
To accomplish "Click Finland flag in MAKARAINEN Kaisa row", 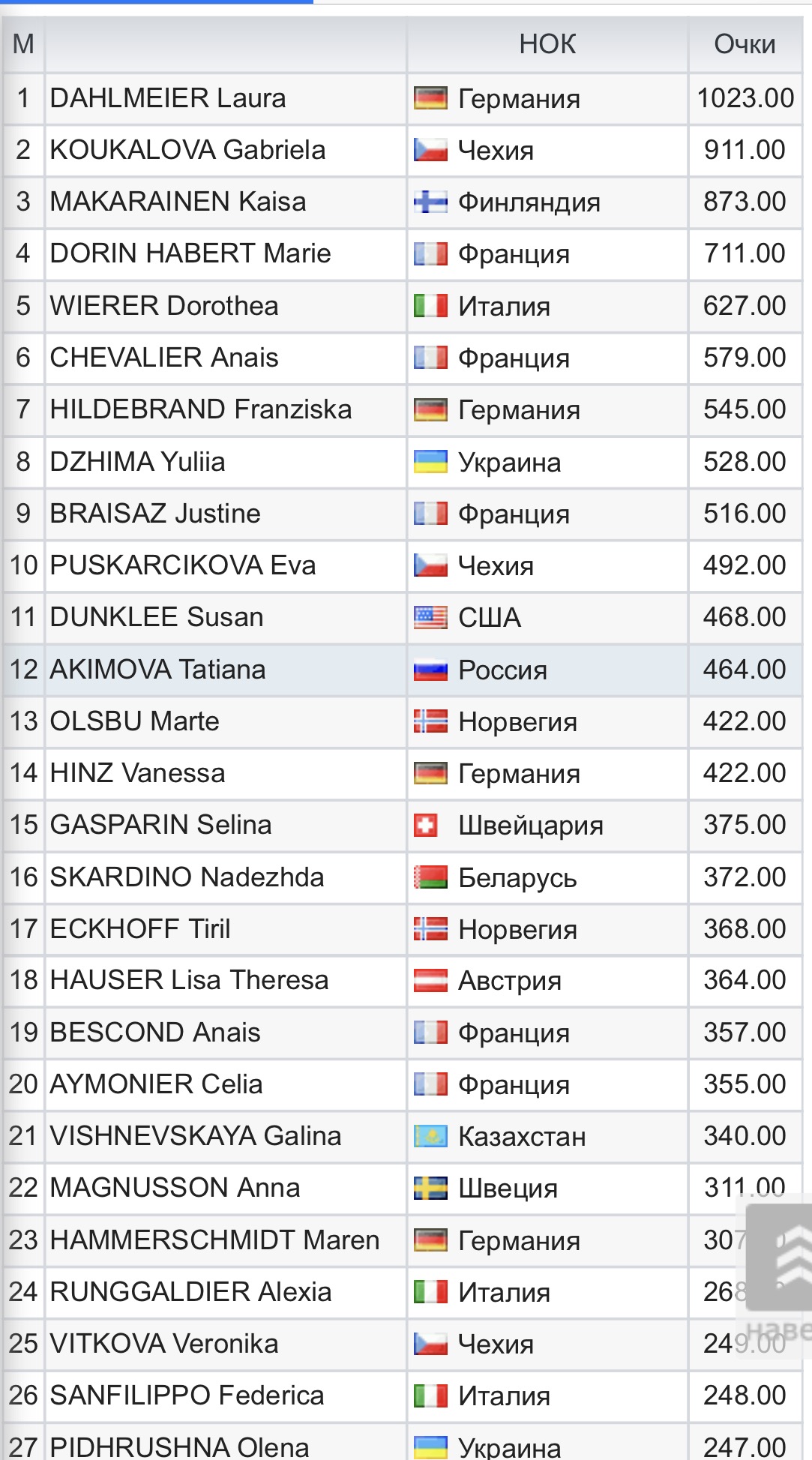I will click(x=430, y=202).
